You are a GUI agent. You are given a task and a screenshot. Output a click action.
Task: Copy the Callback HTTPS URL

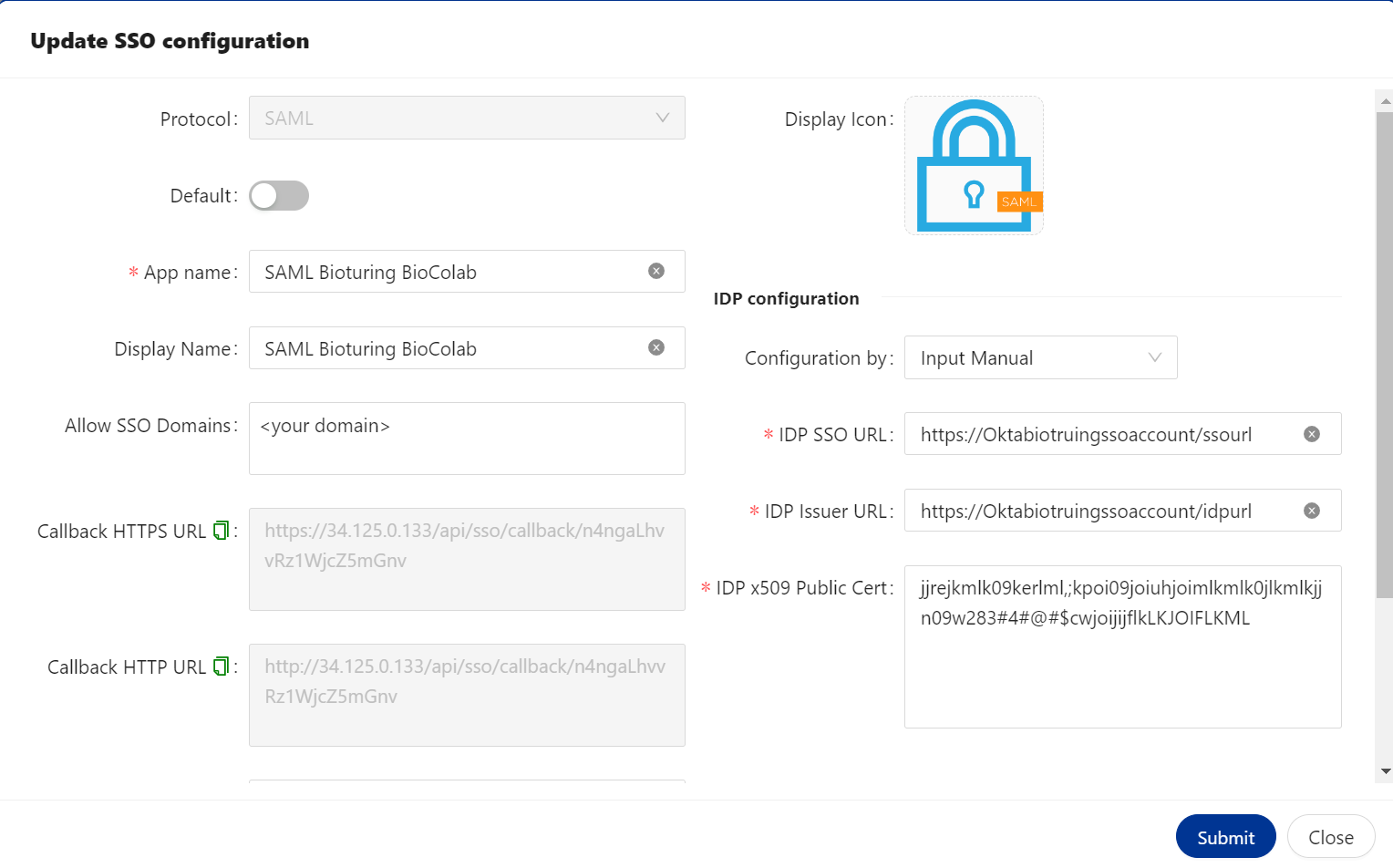(x=221, y=531)
